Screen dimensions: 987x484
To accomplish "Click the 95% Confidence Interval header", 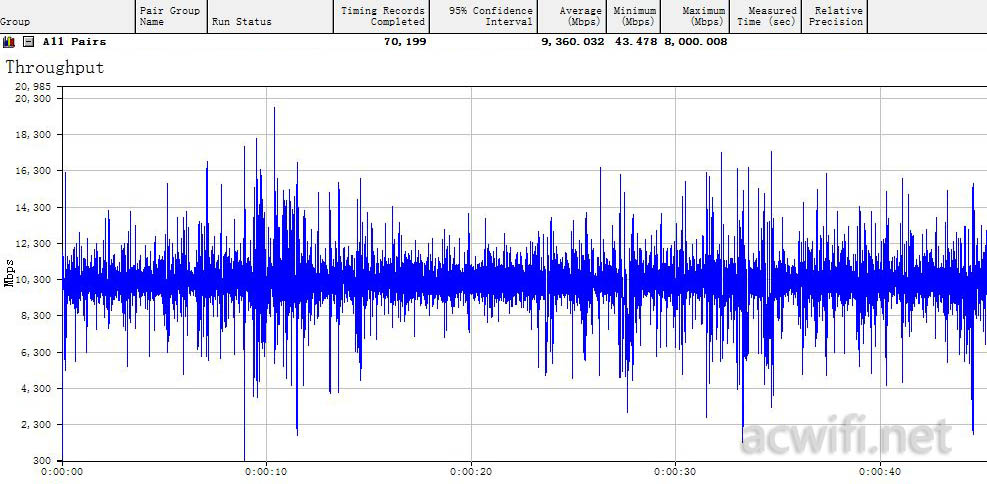I will pos(483,16).
